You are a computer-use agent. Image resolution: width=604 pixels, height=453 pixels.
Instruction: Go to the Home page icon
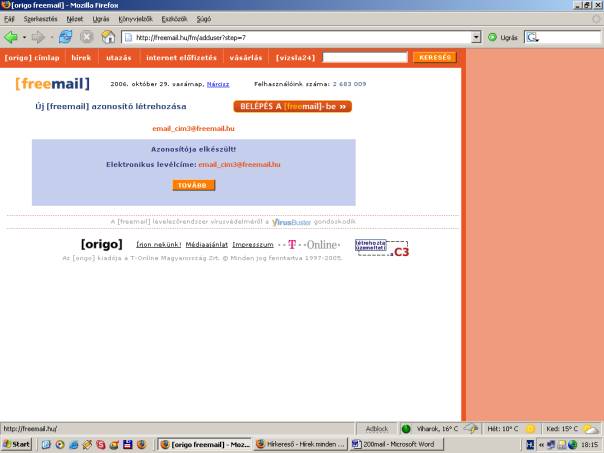pyautogui.click(x=107, y=37)
